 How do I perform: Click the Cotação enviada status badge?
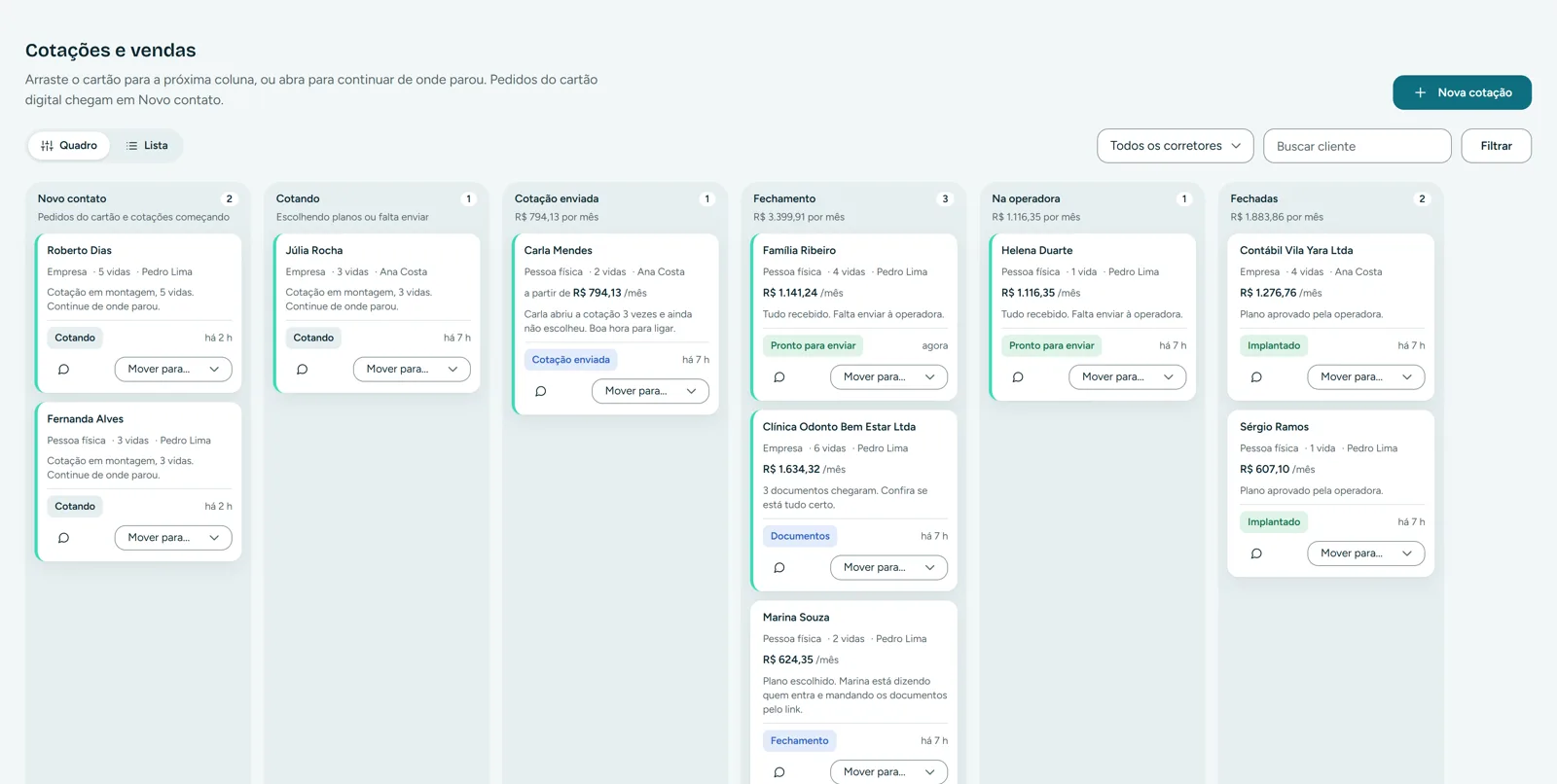[x=571, y=360]
